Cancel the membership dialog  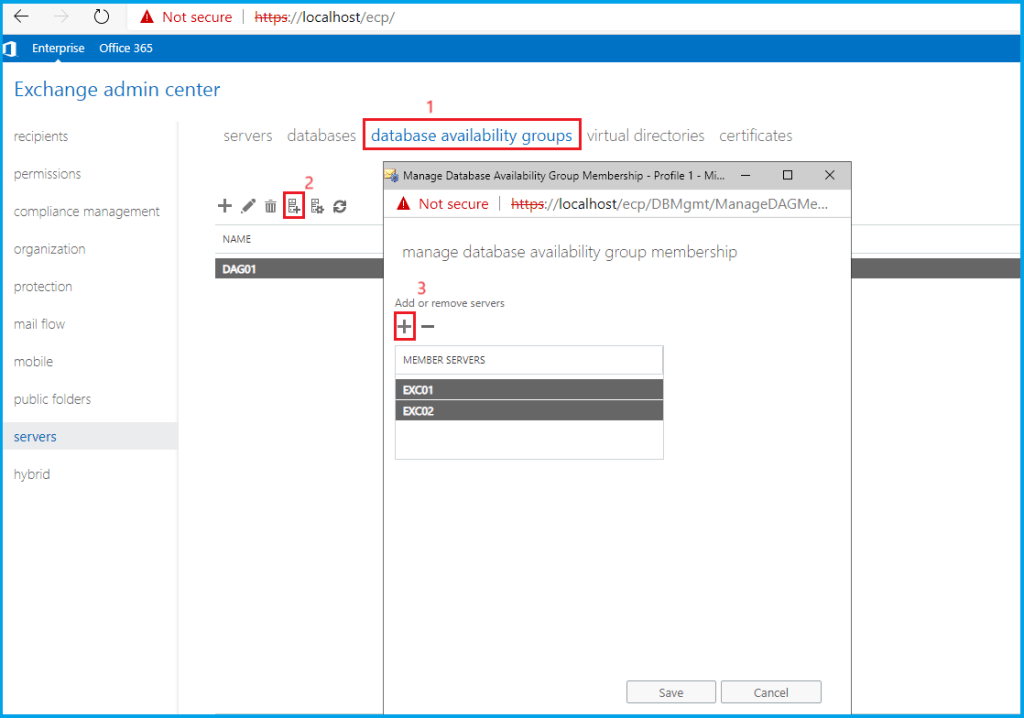coord(770,692)
